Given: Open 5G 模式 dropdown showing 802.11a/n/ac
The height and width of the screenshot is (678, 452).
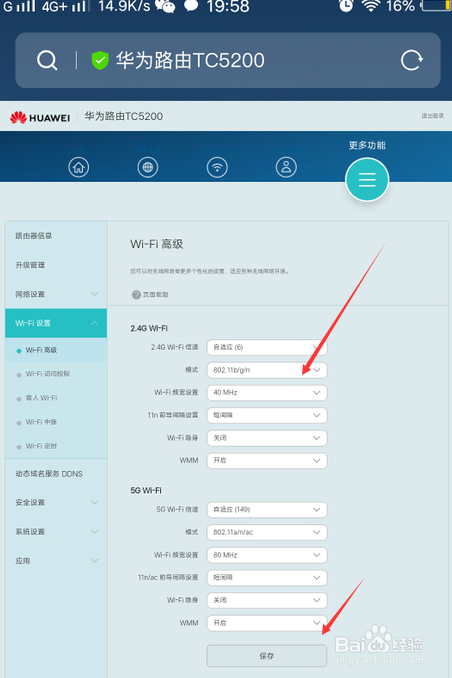Looking at the screenshot, I should pos(267,532).
